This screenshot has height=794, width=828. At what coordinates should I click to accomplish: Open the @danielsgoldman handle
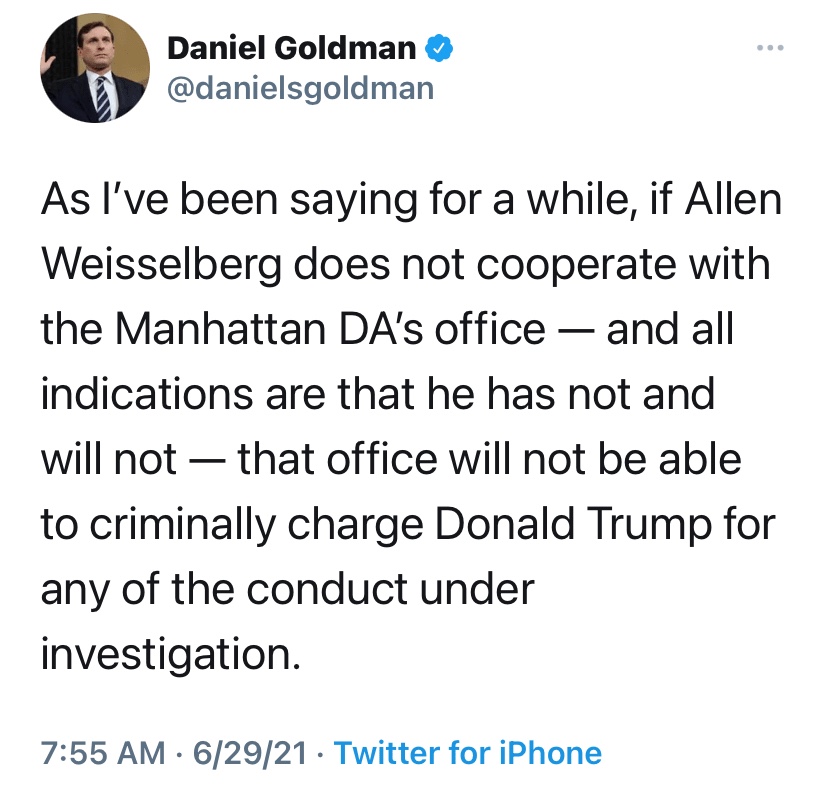pos(300,87)
